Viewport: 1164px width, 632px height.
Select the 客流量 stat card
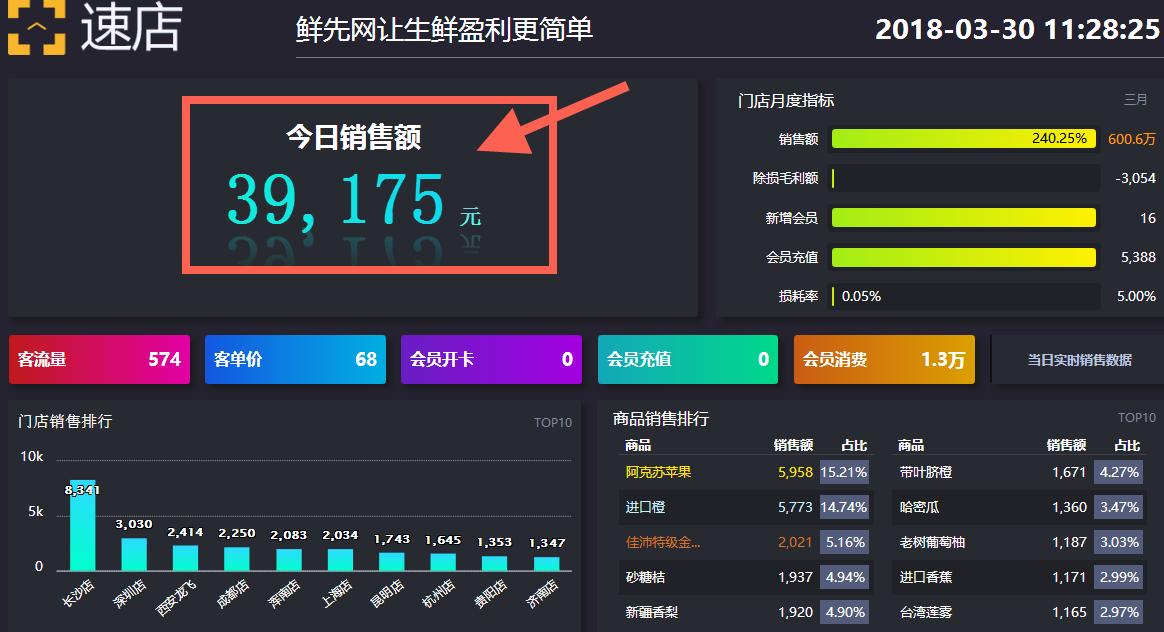[x=99, y=360]
